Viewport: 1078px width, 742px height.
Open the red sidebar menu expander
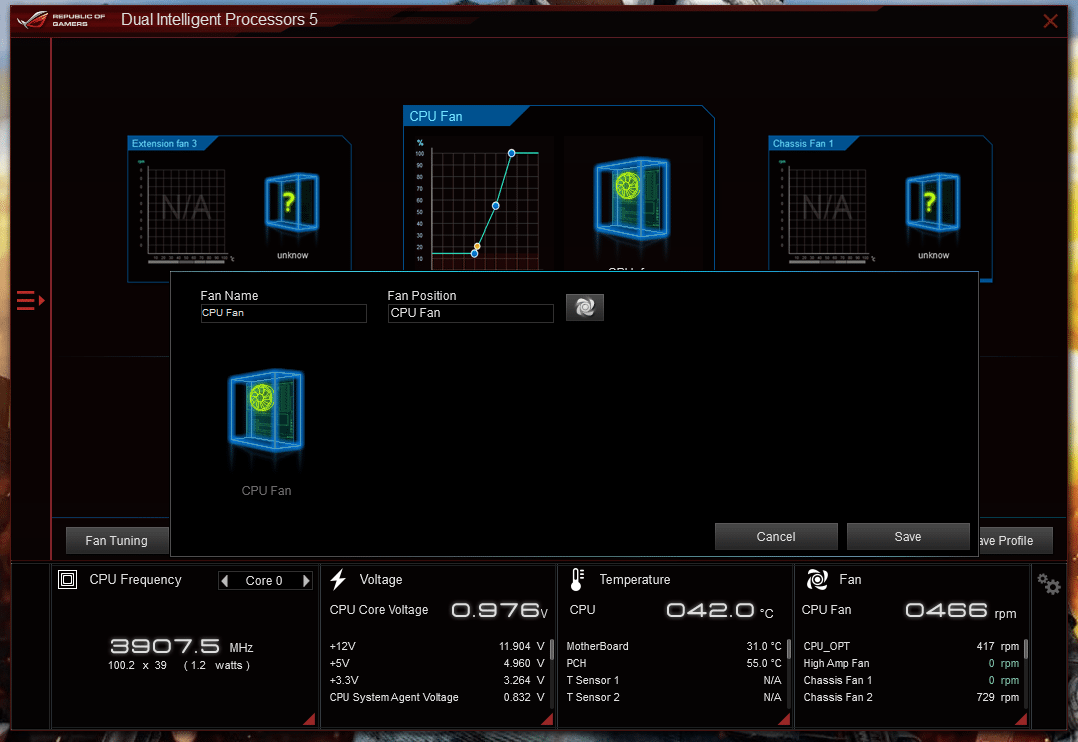[x=30, y=301]
